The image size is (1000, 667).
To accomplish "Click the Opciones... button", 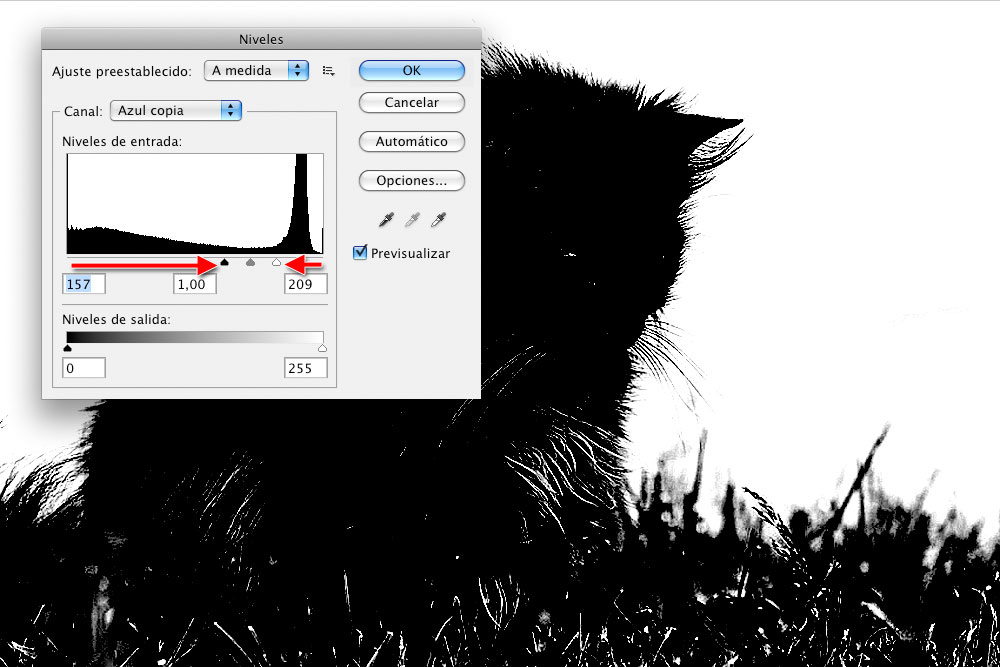I will 411,180.
